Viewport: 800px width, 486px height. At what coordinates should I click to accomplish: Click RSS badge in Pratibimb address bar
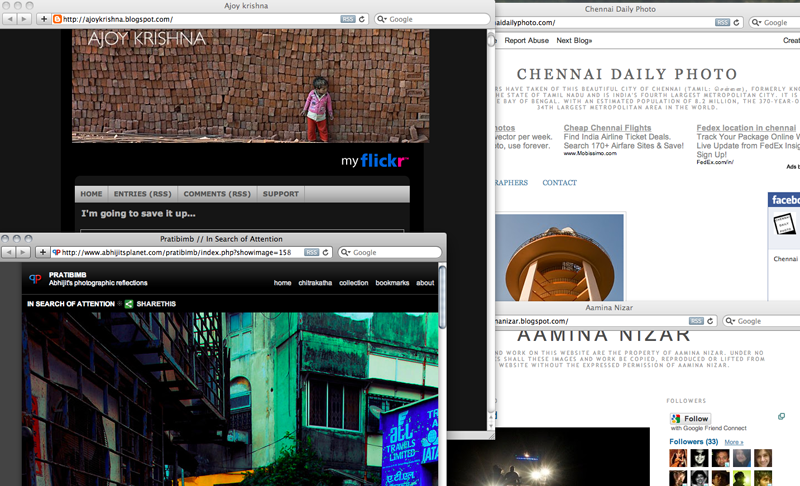click(312, 252)
